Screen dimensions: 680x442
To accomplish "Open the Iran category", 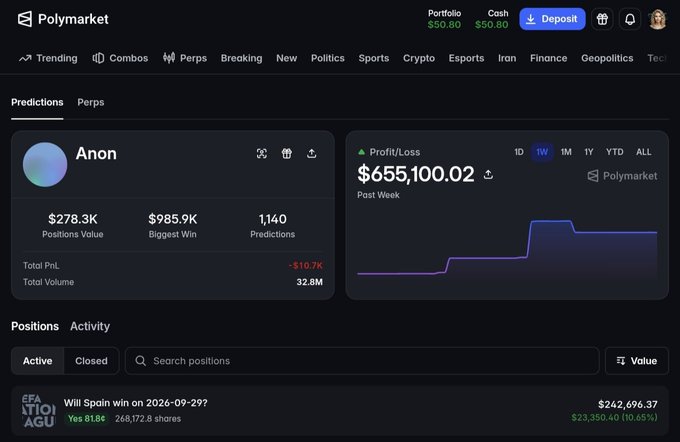I will pyautogui.click(x=507, y=58).
